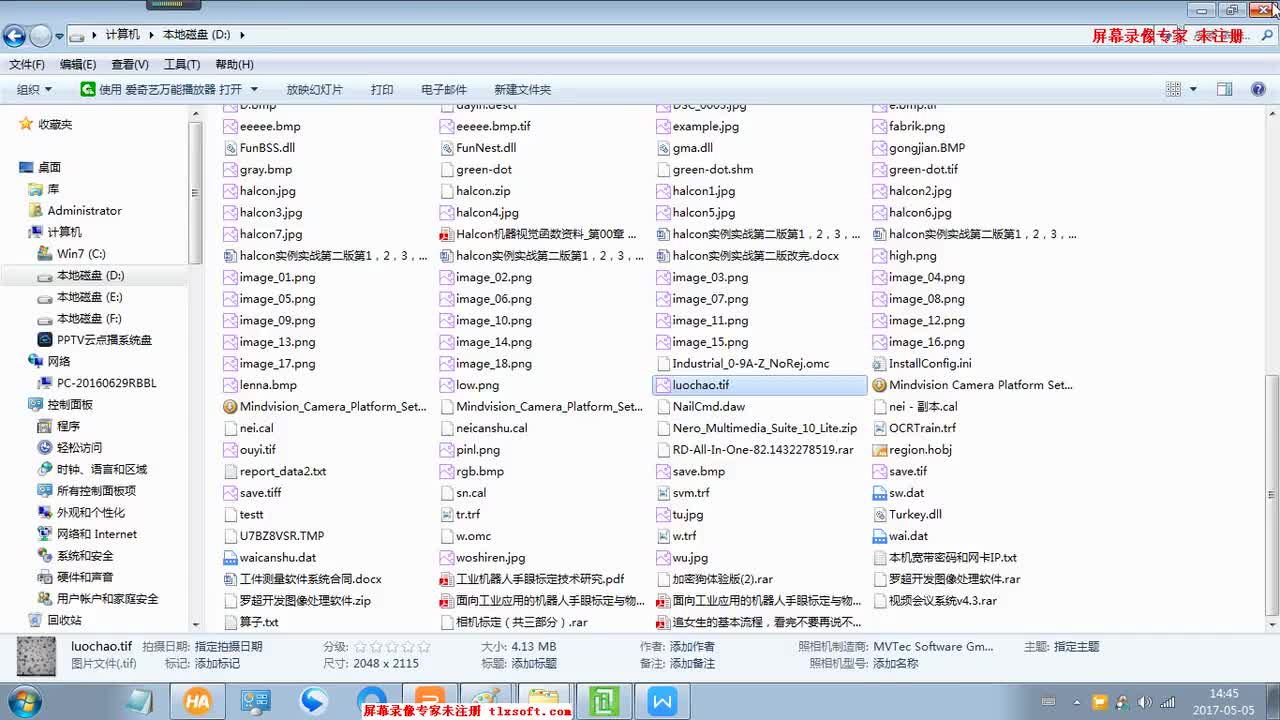Click 添加作者 author field

click(x=692, y=647)
